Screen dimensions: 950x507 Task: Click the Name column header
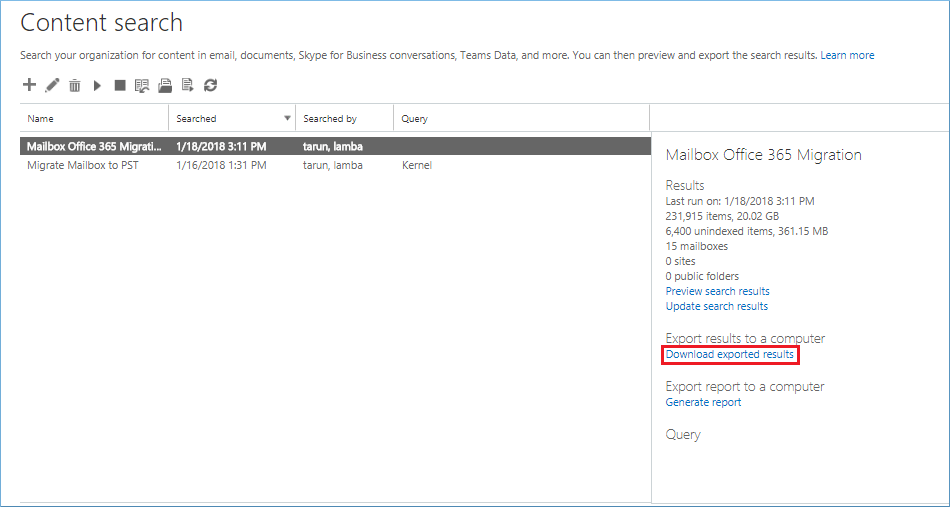[x=41, y=119]
